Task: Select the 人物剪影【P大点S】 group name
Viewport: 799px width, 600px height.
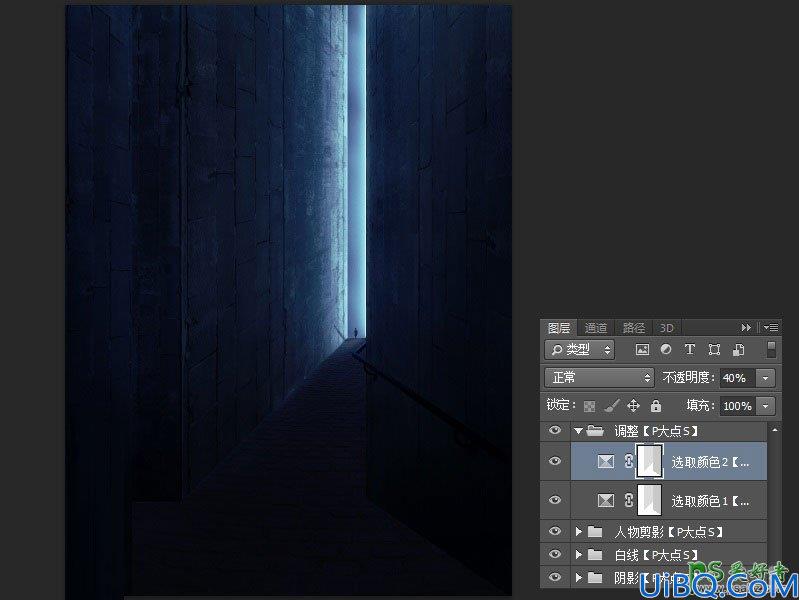Action: coord(669,532)
